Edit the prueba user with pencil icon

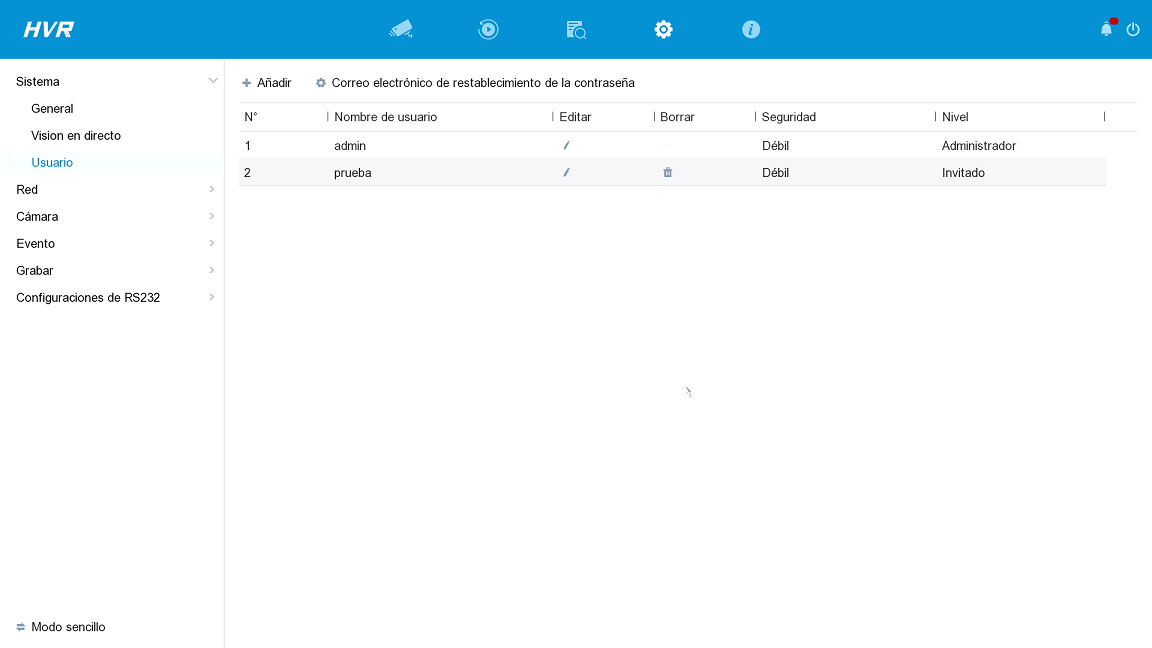click(x=566, y=173)
